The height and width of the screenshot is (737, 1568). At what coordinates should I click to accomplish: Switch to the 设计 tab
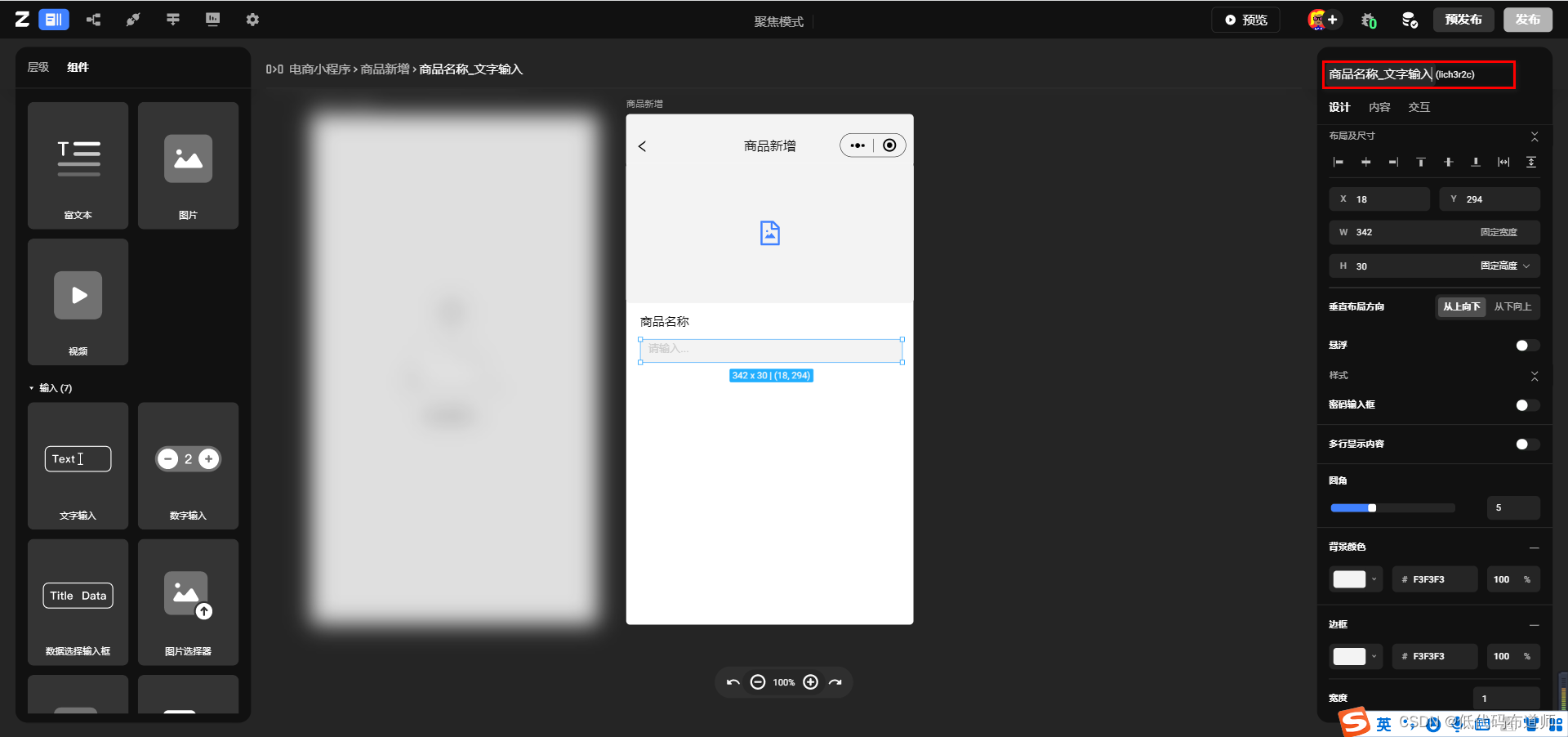pyautogui.click(x=1339, y=108)
